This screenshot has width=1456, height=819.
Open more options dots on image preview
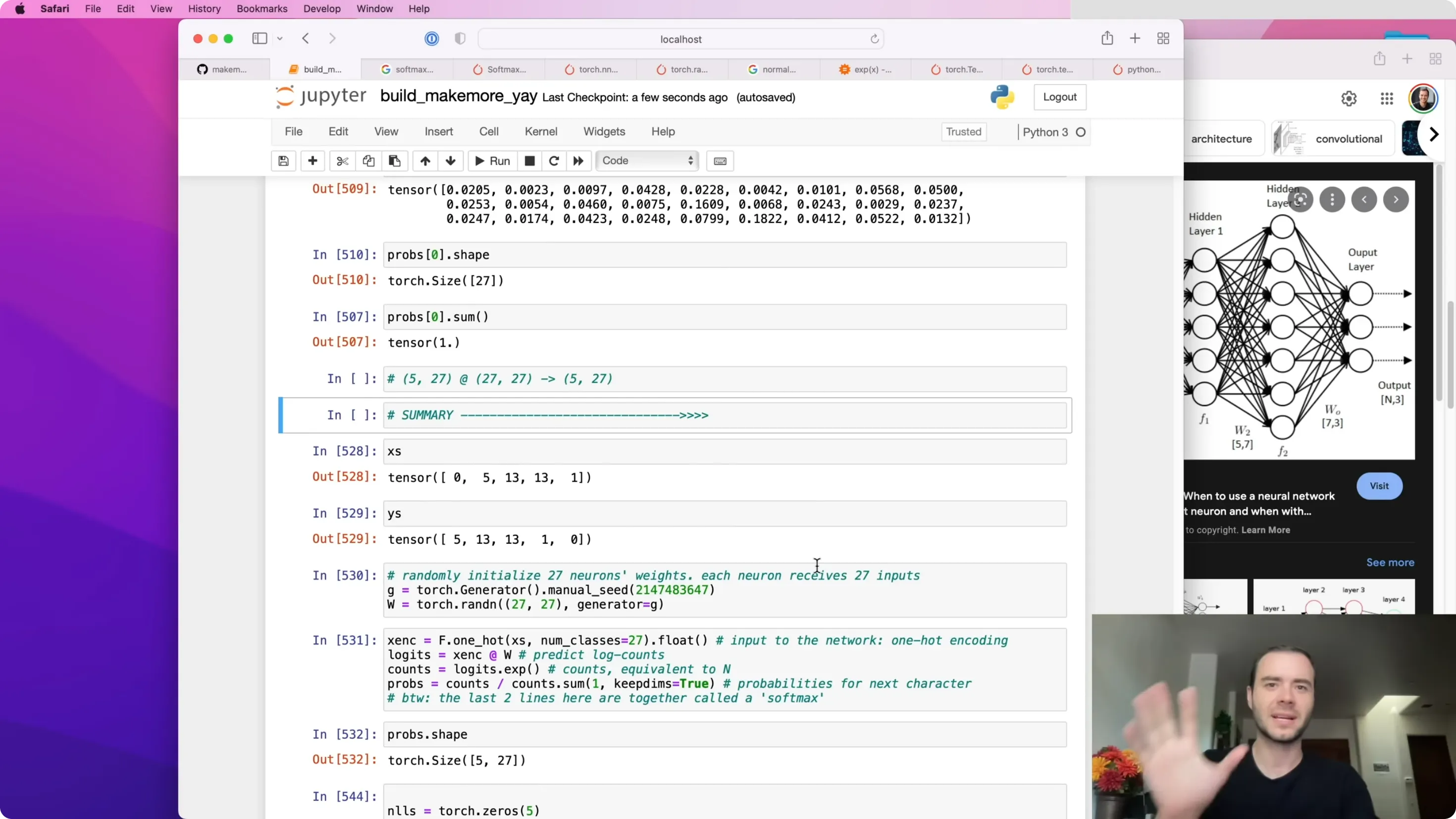click(1332, 200)
